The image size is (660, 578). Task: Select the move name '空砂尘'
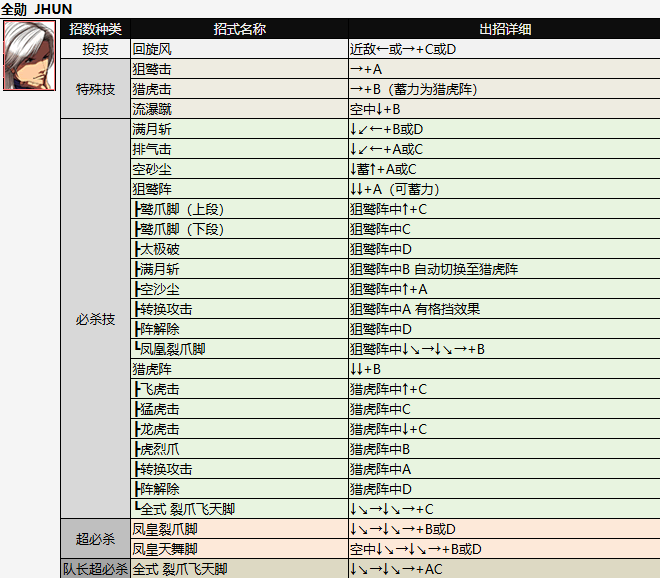[152, 169]
